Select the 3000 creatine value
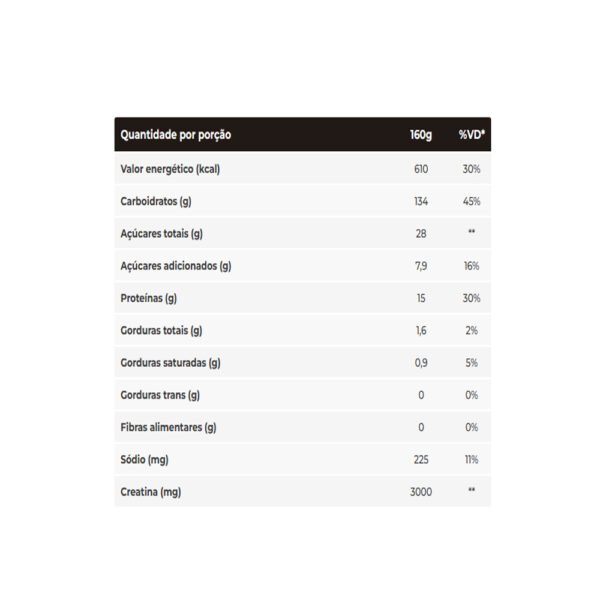The image size is (600, 600). (421, 492)
